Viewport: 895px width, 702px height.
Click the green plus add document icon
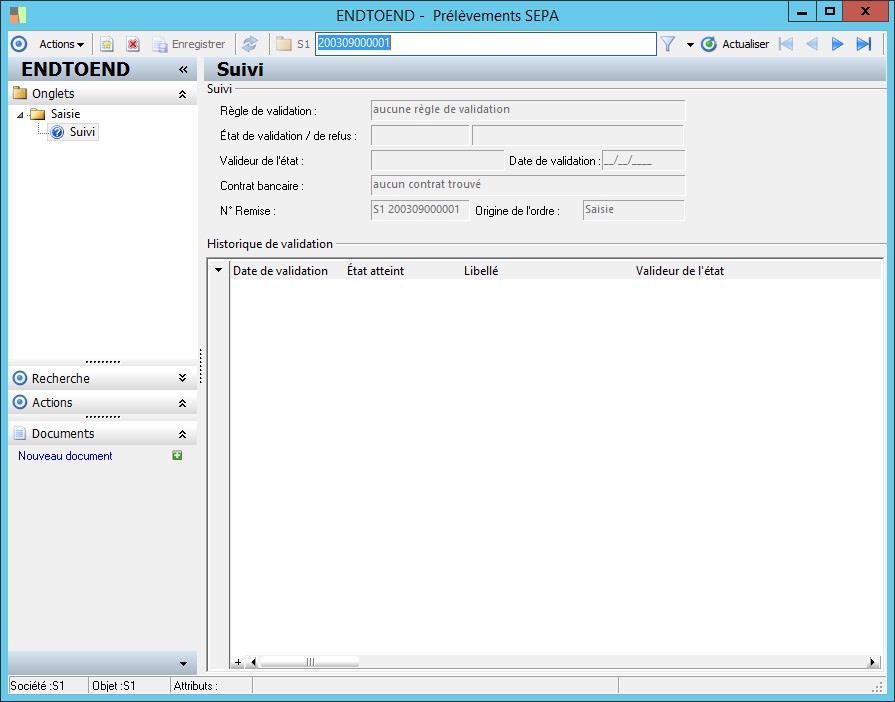pos(177,455)
